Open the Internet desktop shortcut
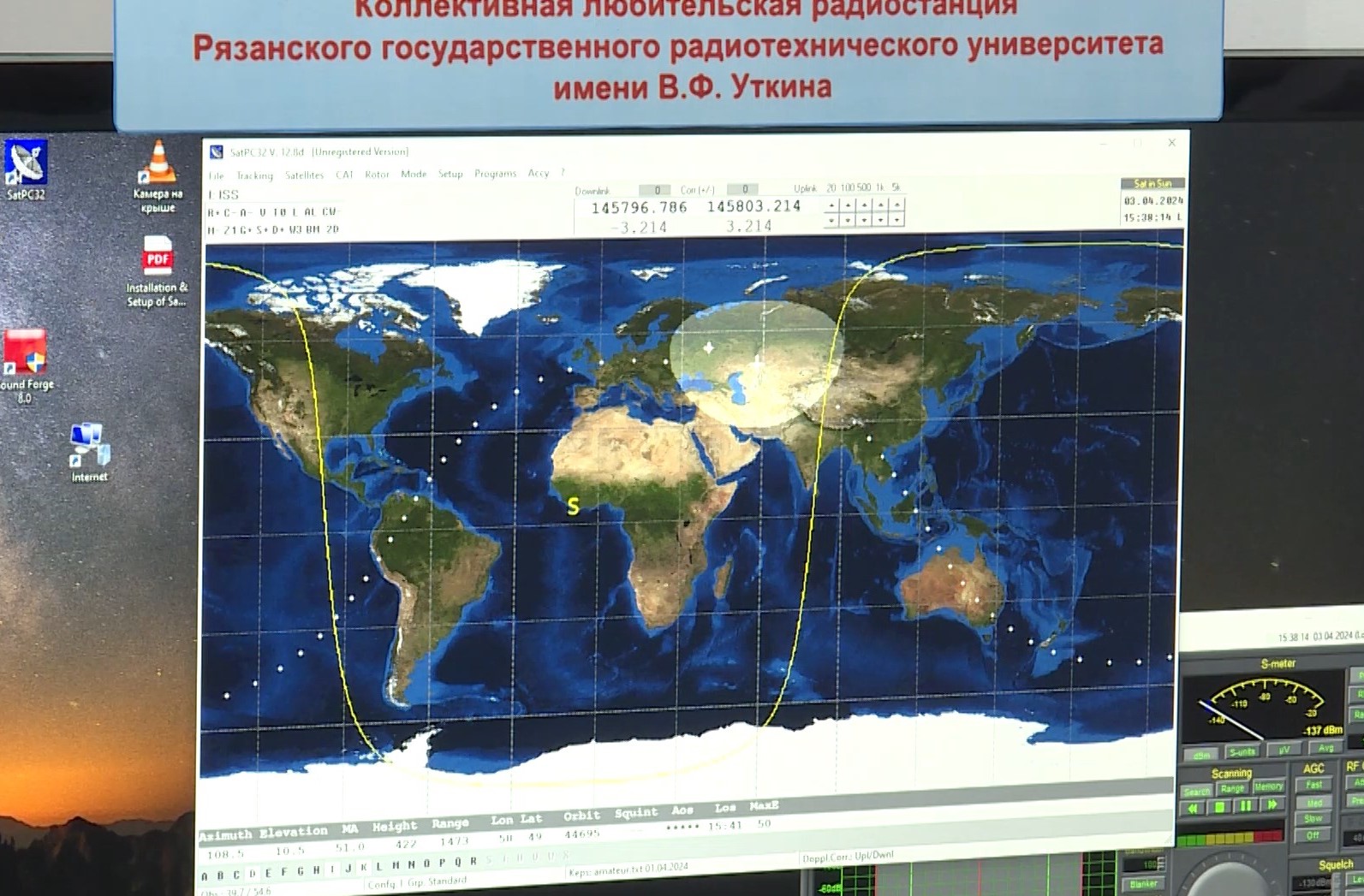Screen dimensions: 1364x896 [89, 453]
